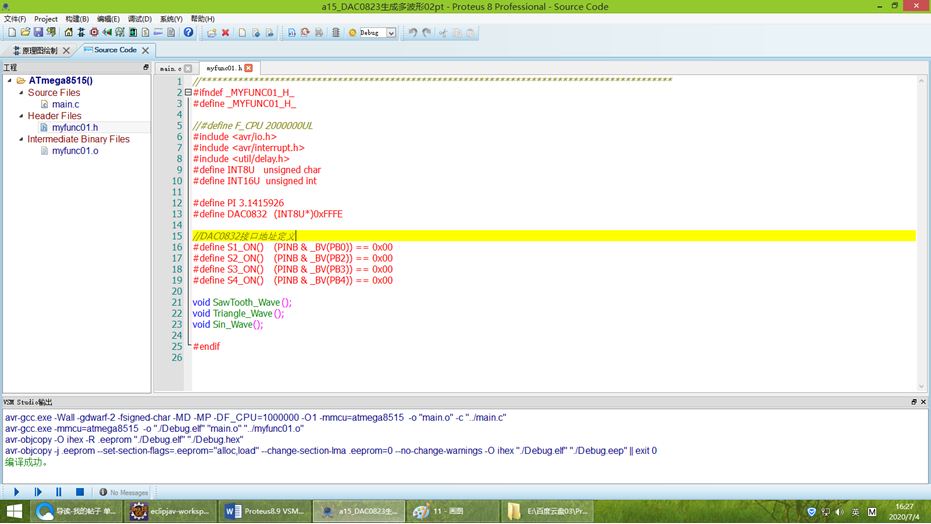
Task: Open the volume icon in system tray
Action: point(840,512)
